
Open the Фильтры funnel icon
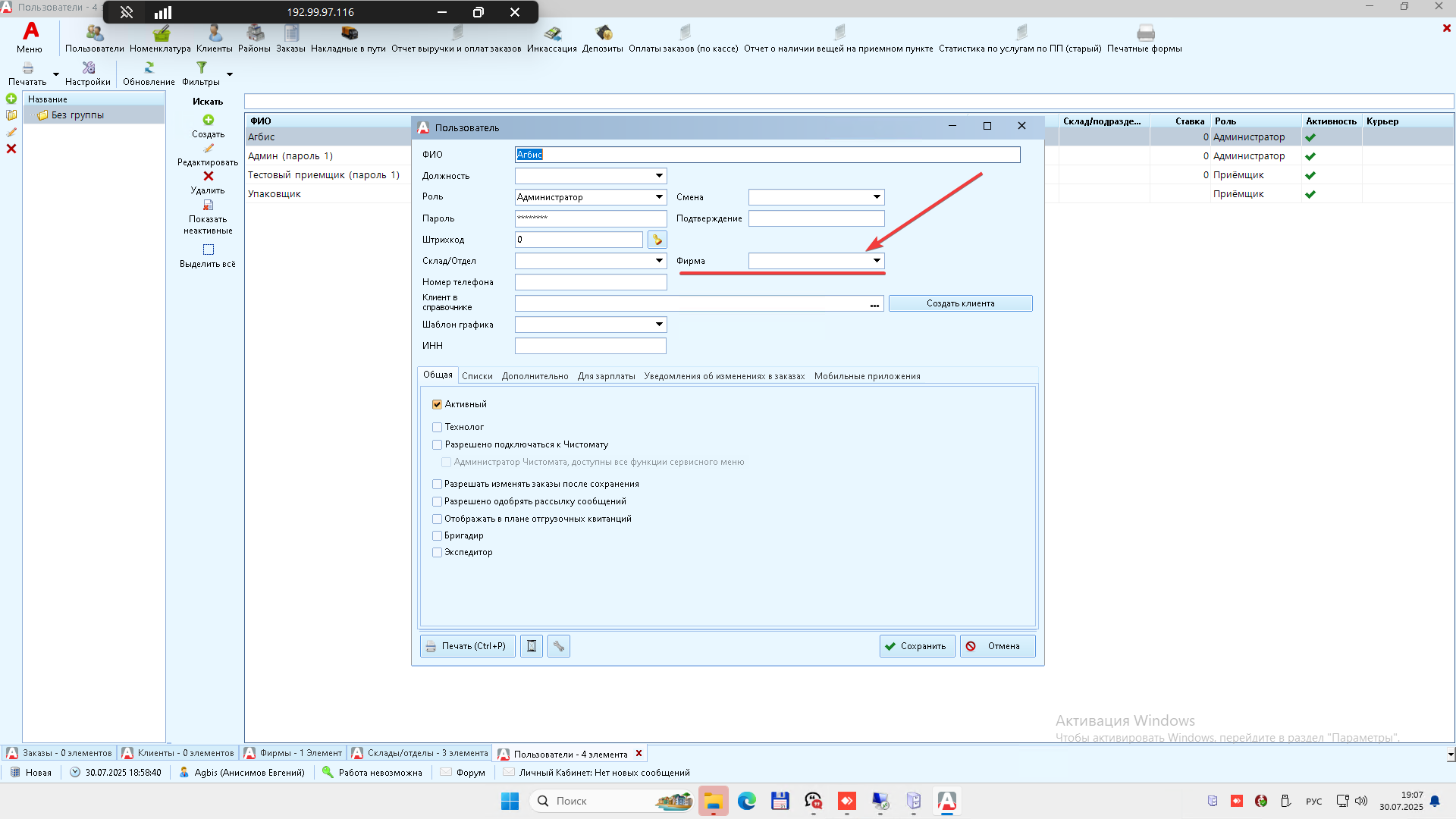201,68
